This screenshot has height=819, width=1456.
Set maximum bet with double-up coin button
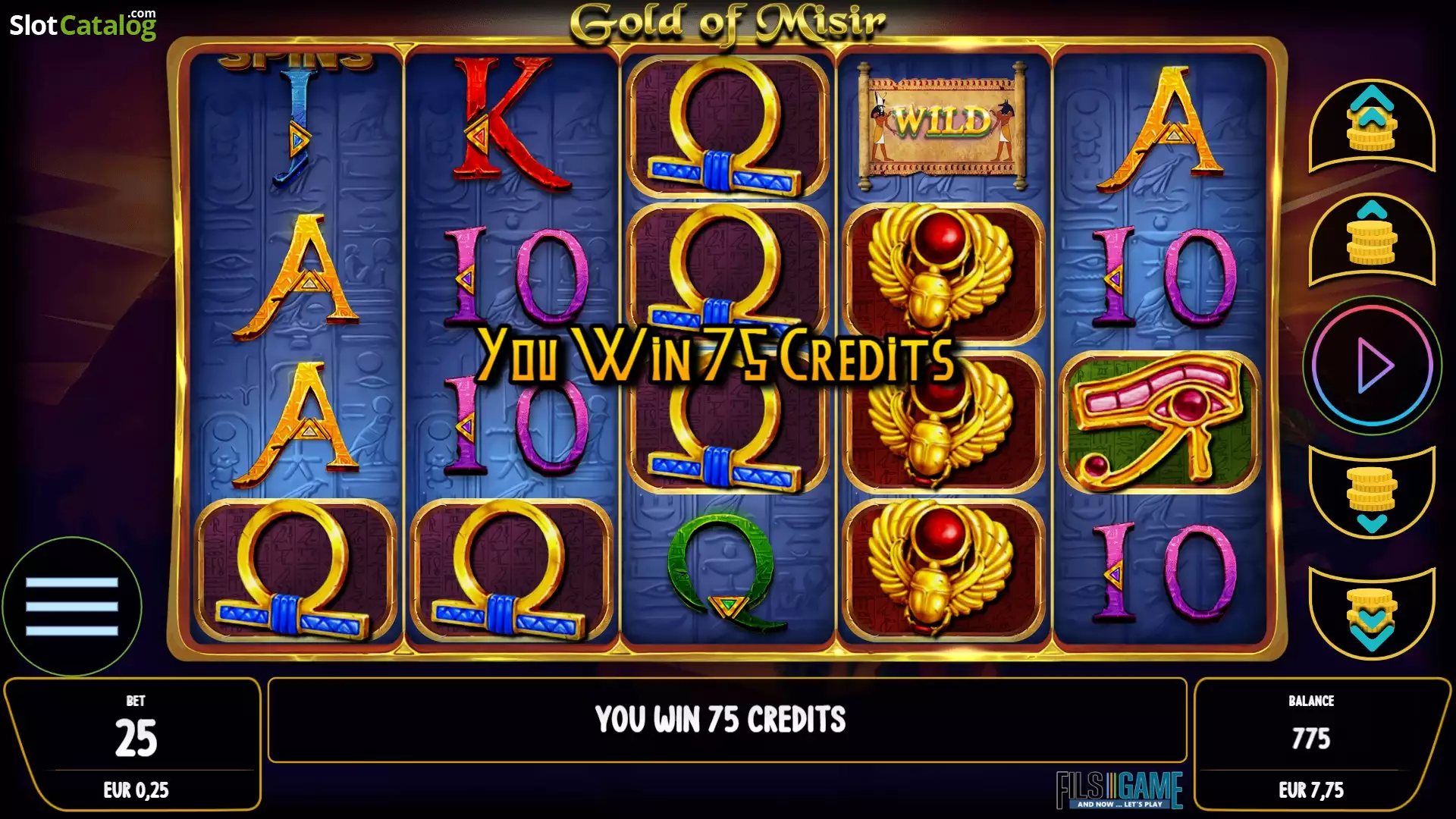pyautogui.click(x=1372, y=124)
